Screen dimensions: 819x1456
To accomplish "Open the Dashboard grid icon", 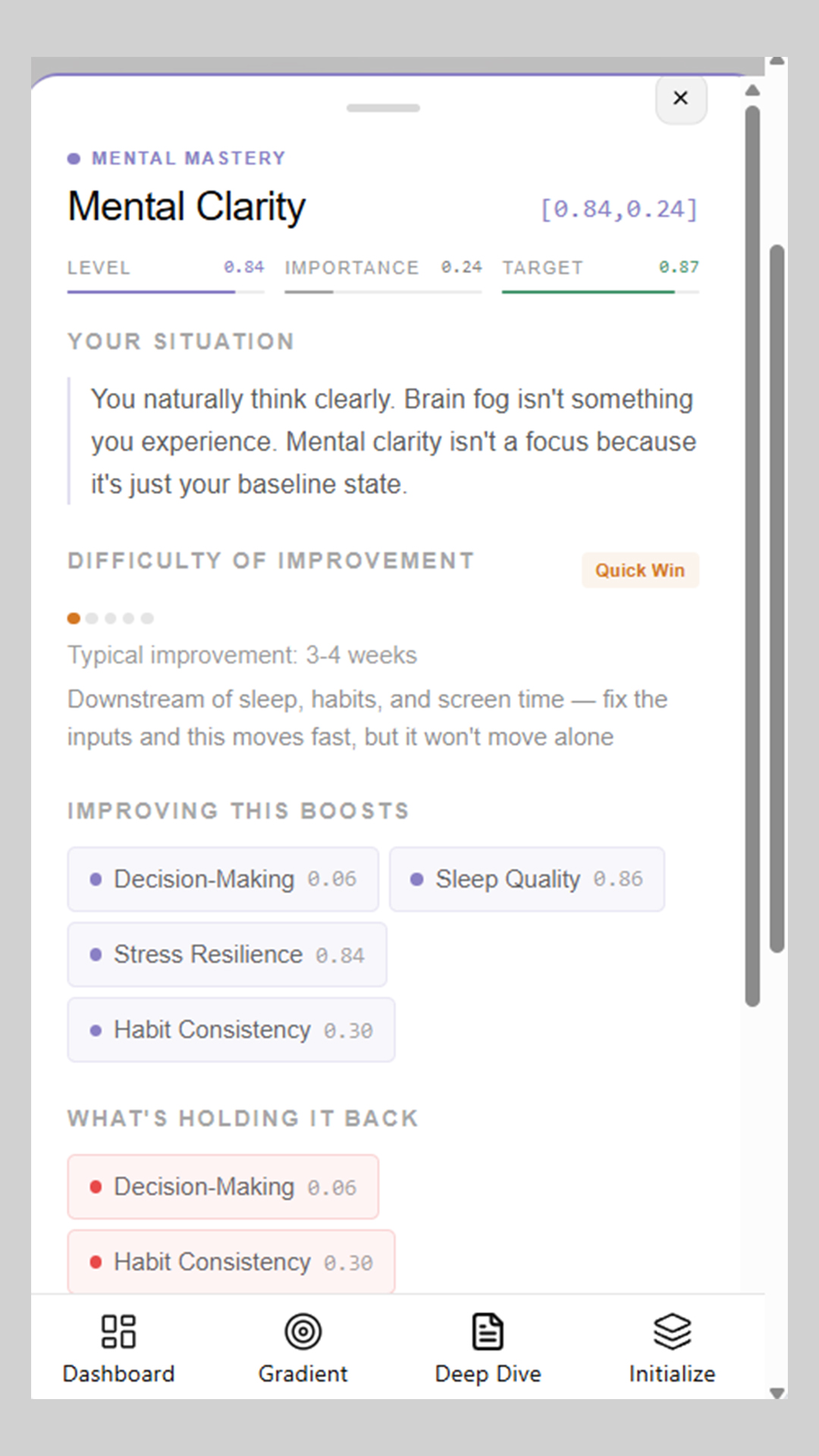I will 118,1332.
